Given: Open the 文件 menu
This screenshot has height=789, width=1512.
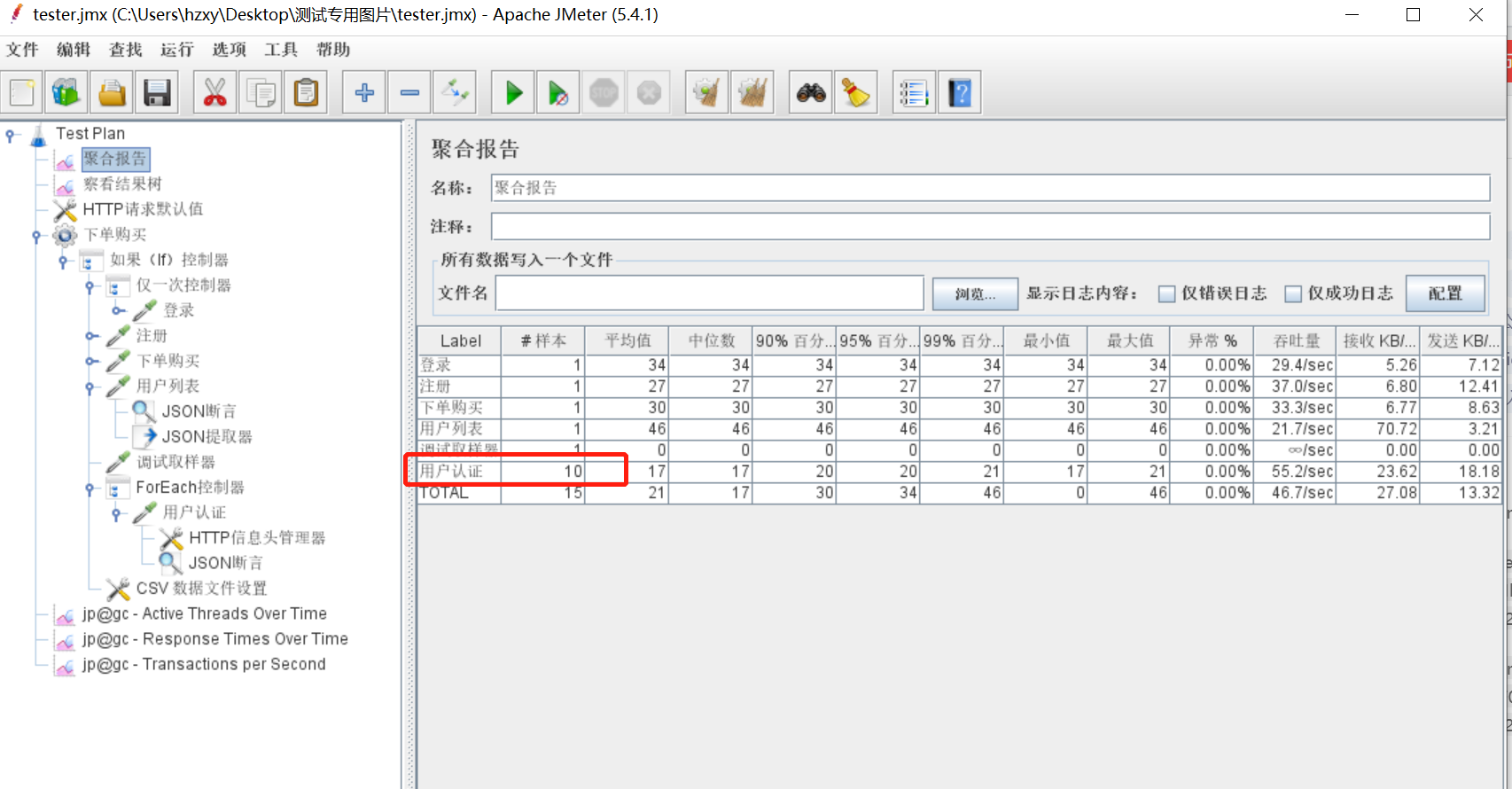Looking at the screenshot, I should (x=22, y=50).
